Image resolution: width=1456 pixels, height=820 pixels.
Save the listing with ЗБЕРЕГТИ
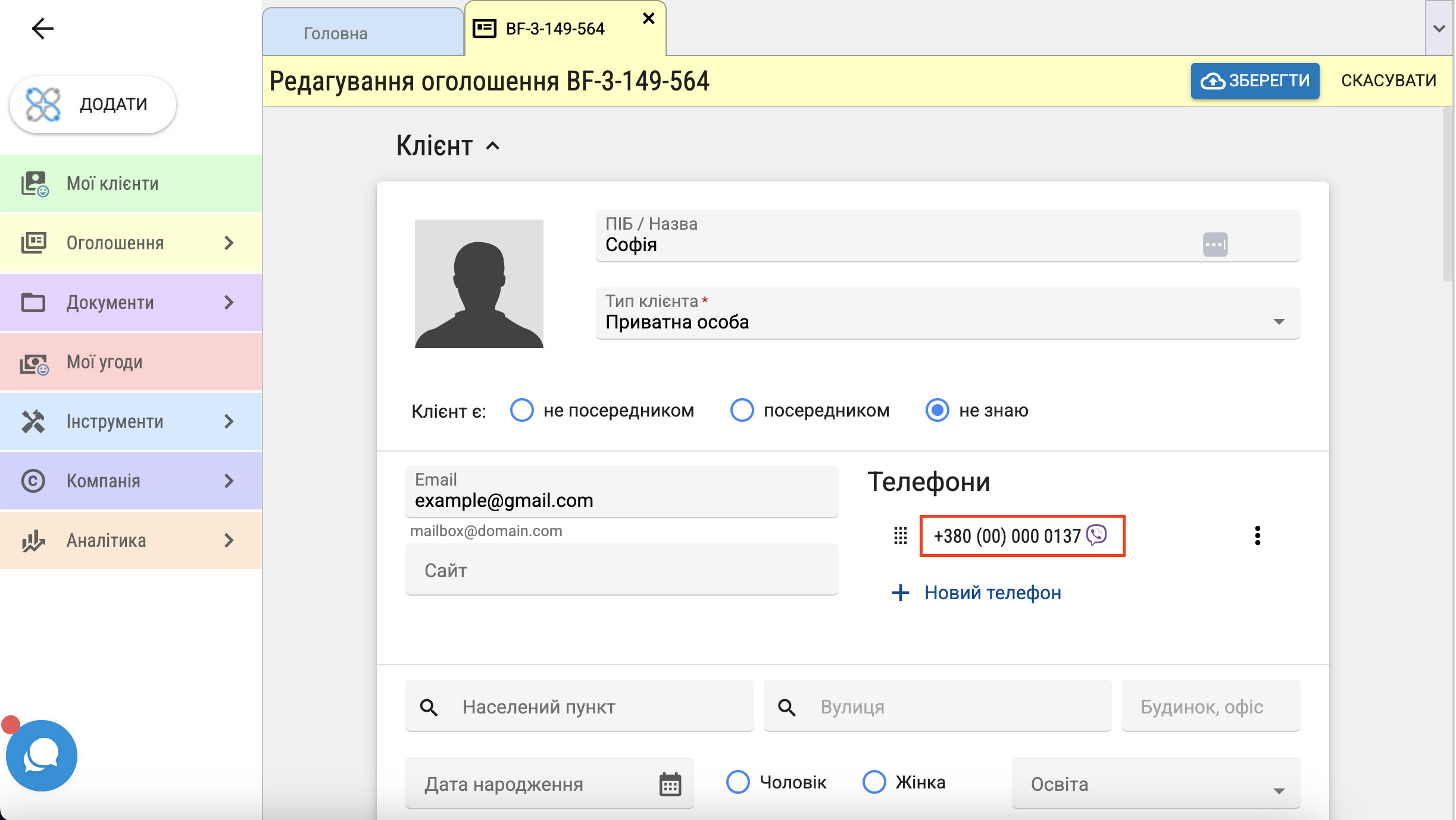[1255, 80]
